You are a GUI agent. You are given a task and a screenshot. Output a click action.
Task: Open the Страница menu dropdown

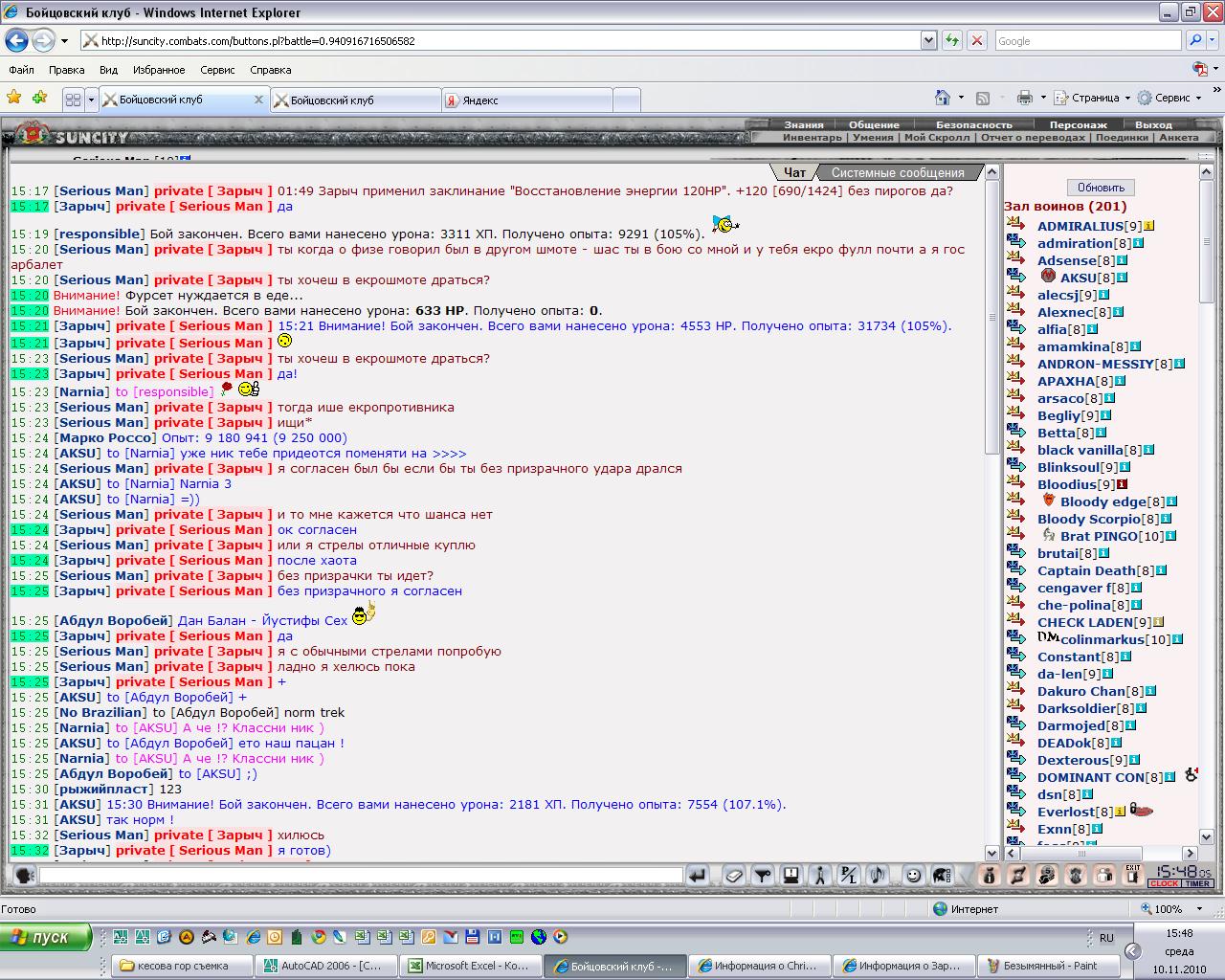point(1093,98)
